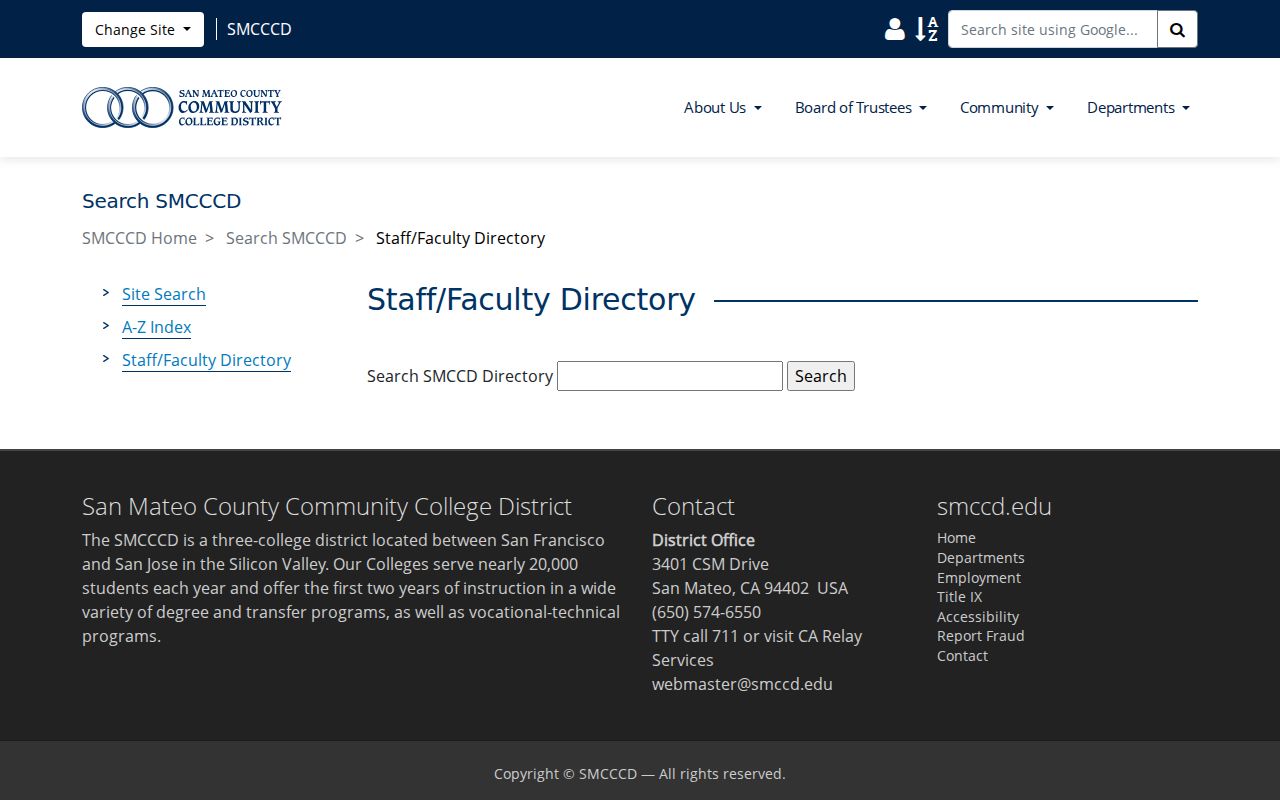This screenshot has height=800, width=1280.
Task: Open the Employment footer link
Action: 979,578
